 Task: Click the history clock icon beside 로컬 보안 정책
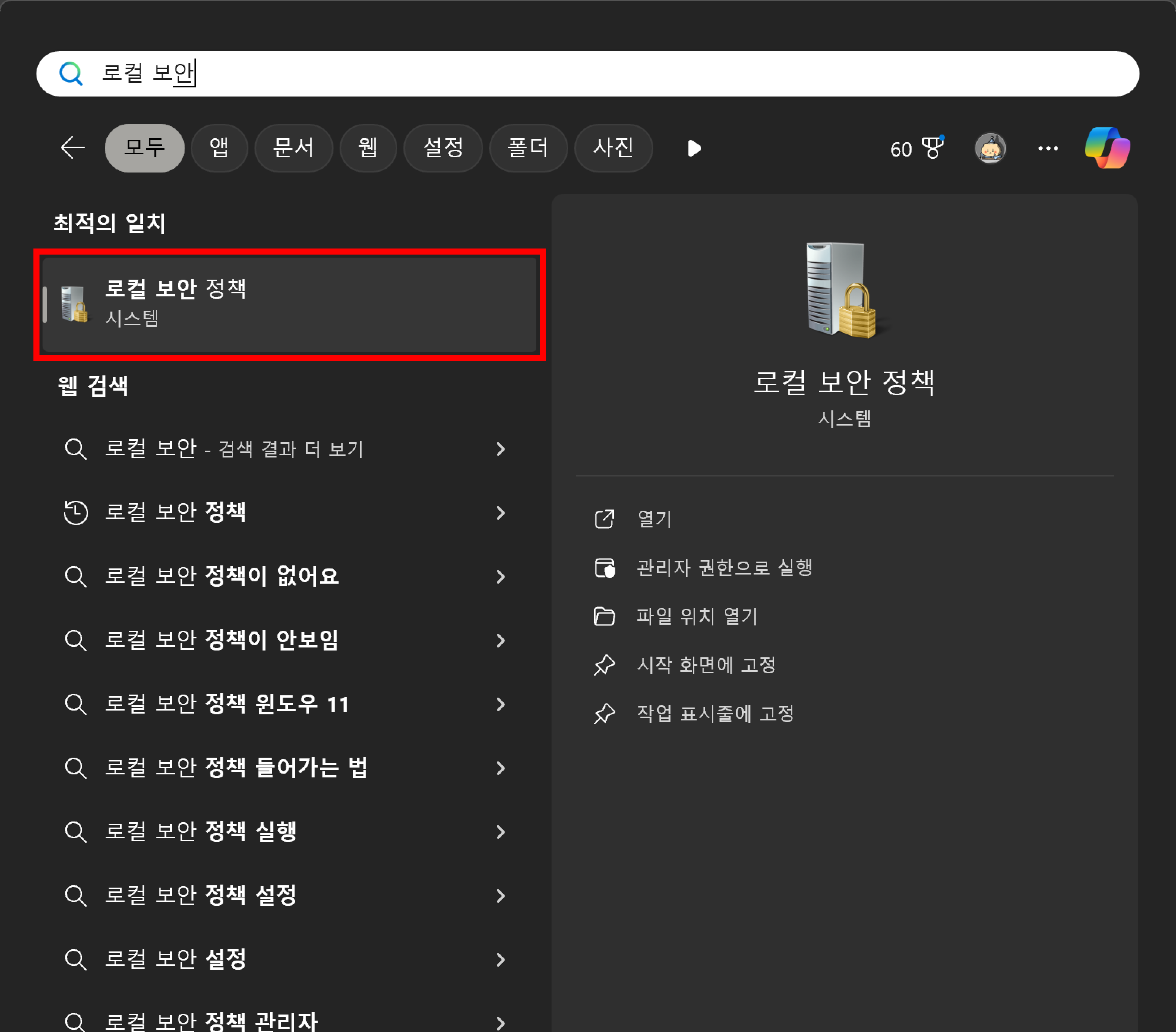coord(75,513)
